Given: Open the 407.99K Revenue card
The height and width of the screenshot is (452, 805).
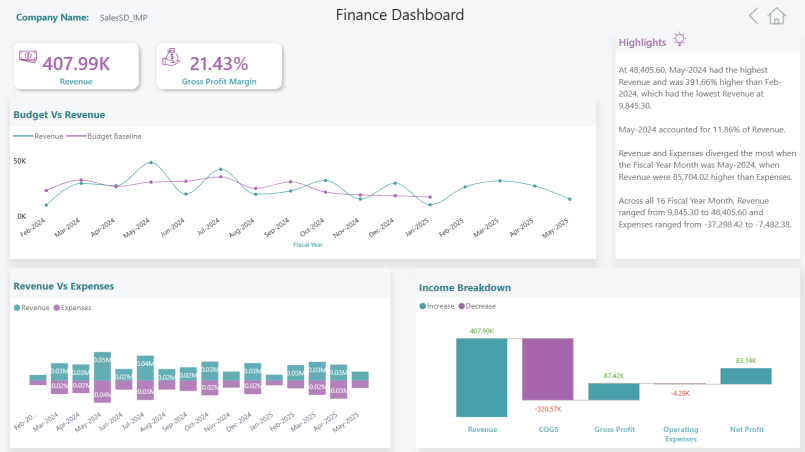Looking at the screenshot, I should point(76,66).
